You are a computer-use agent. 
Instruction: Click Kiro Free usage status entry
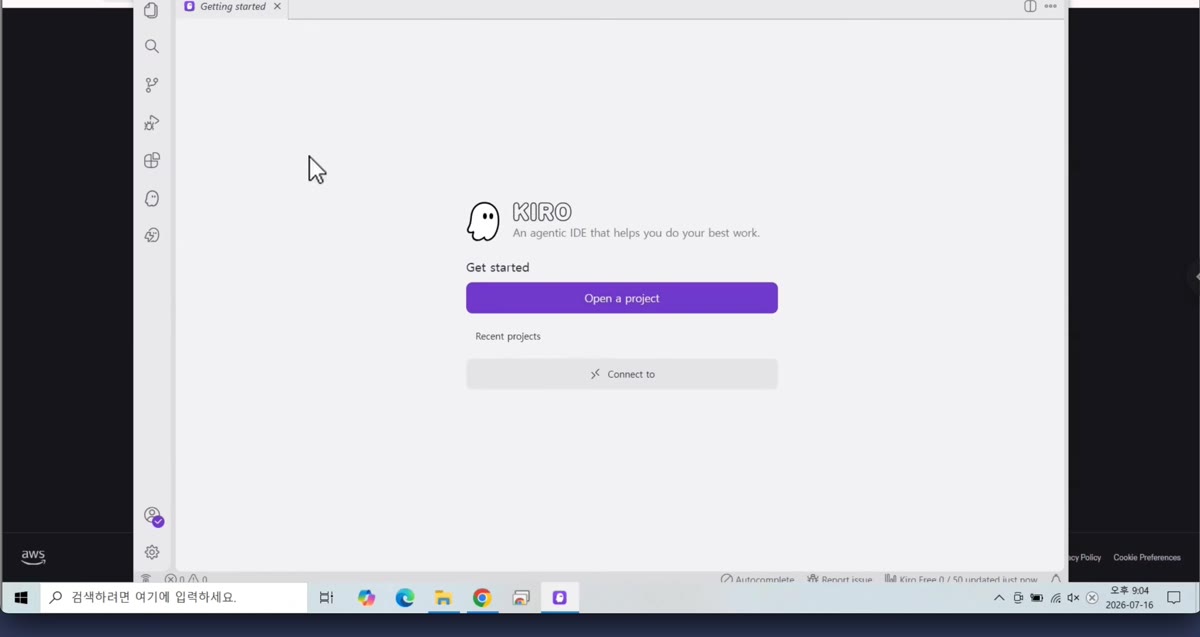pos(961,579)
